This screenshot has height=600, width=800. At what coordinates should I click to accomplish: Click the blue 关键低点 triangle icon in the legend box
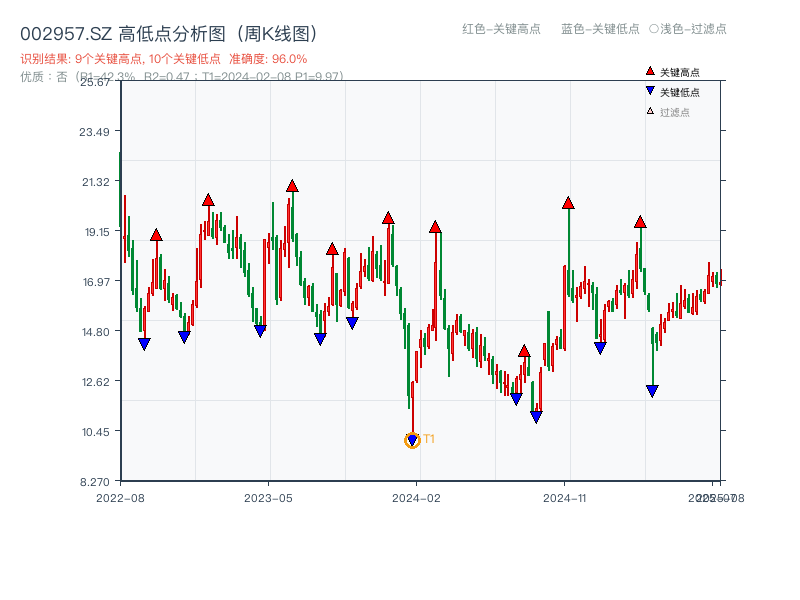(648, 89)
